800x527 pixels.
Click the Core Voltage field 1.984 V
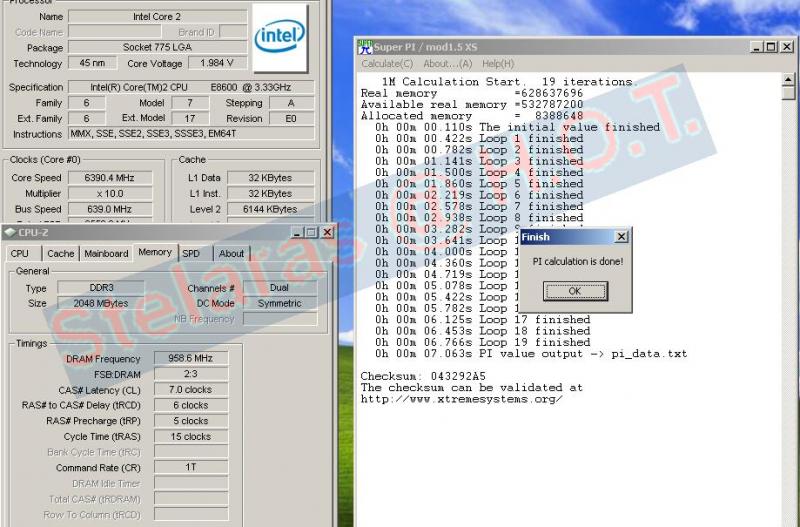217,63
